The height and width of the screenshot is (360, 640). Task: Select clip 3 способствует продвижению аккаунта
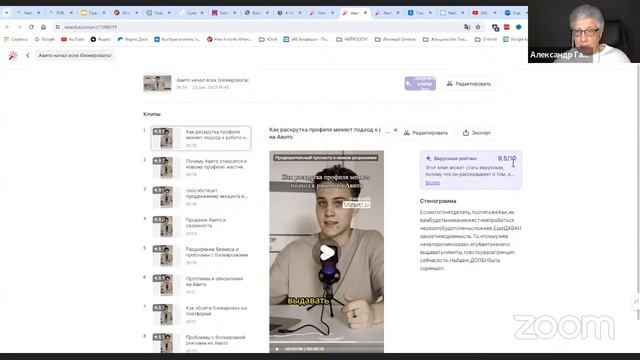[x=201, y=197]
